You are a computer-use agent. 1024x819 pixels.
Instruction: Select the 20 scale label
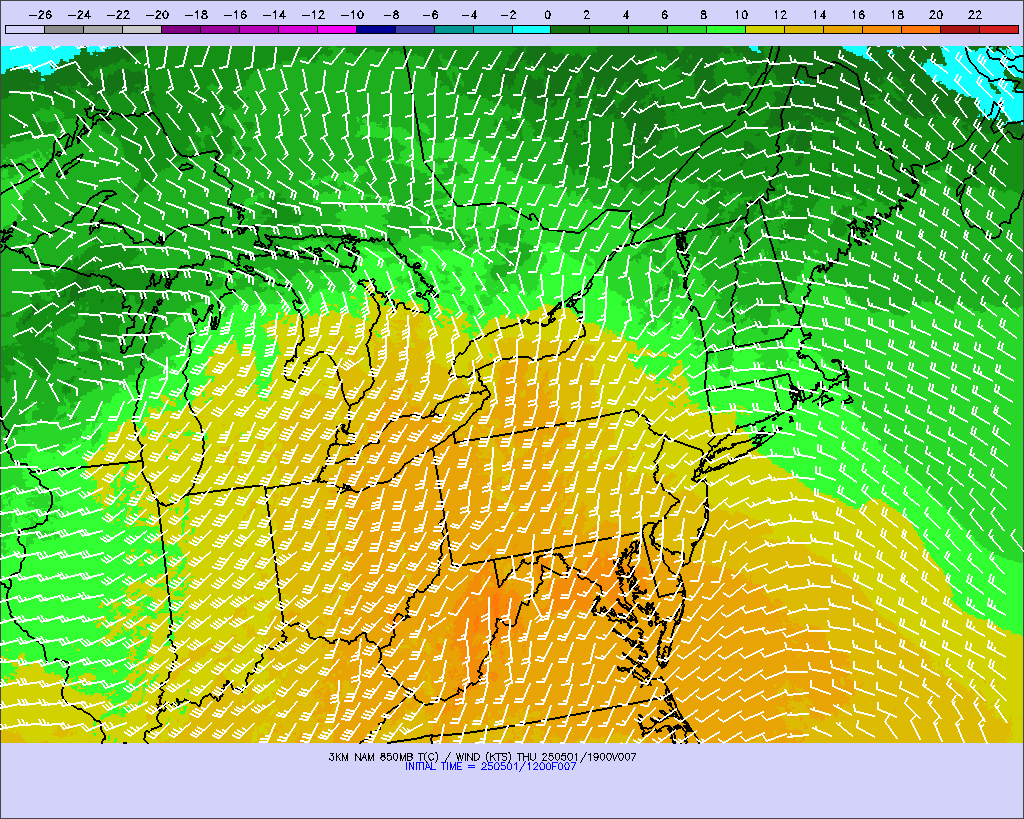(x=936, y=15)
